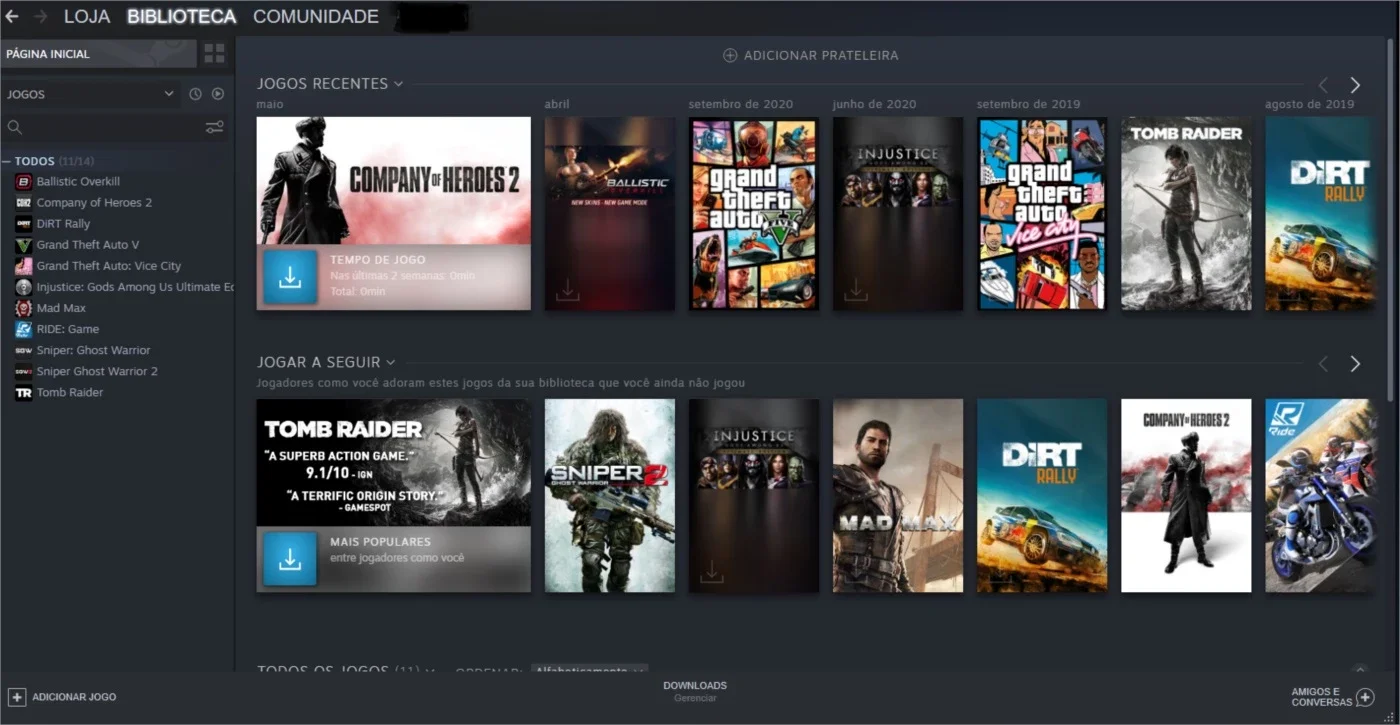
Task: Open Sniper Ghost Warrior 2 cover
Action: pos(609,495)
